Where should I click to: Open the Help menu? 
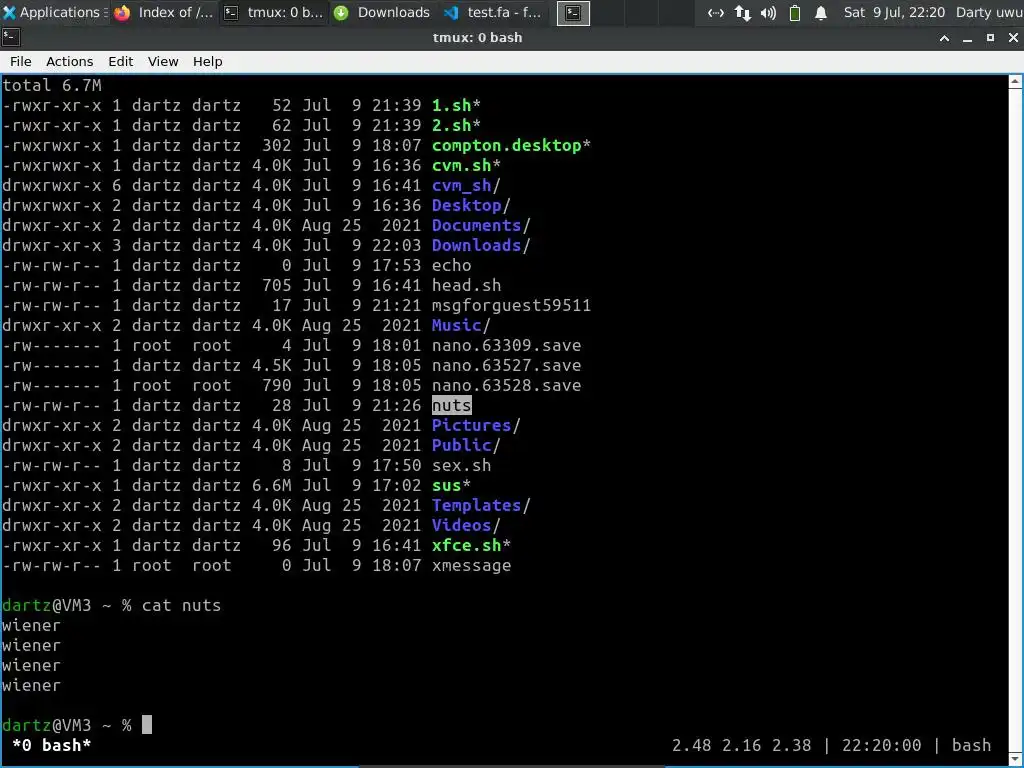click(208, 61)
